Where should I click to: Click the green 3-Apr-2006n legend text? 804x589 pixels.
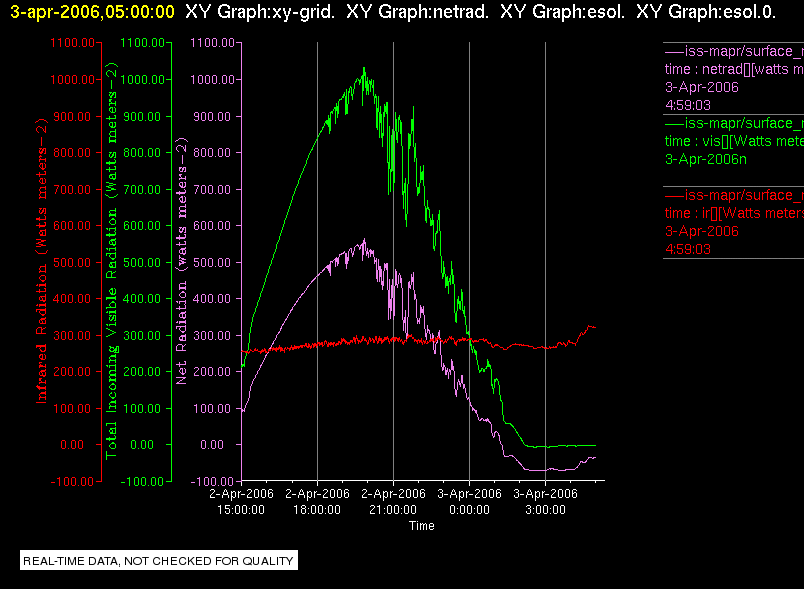706,159
